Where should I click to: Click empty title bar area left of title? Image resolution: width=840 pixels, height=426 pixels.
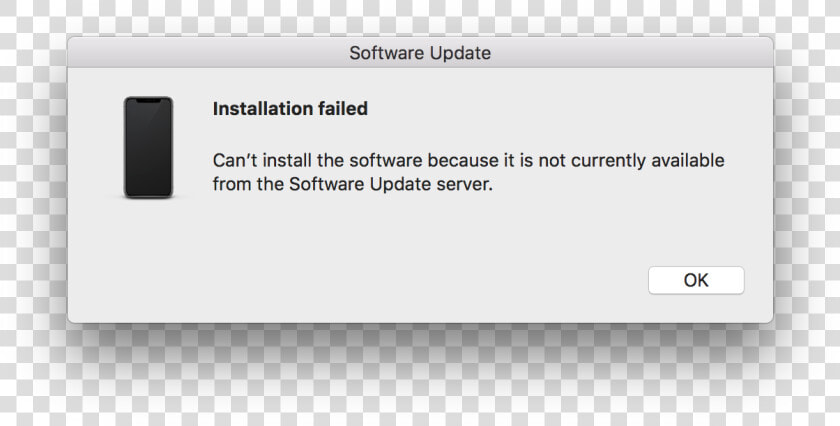(x=209, y=53)
